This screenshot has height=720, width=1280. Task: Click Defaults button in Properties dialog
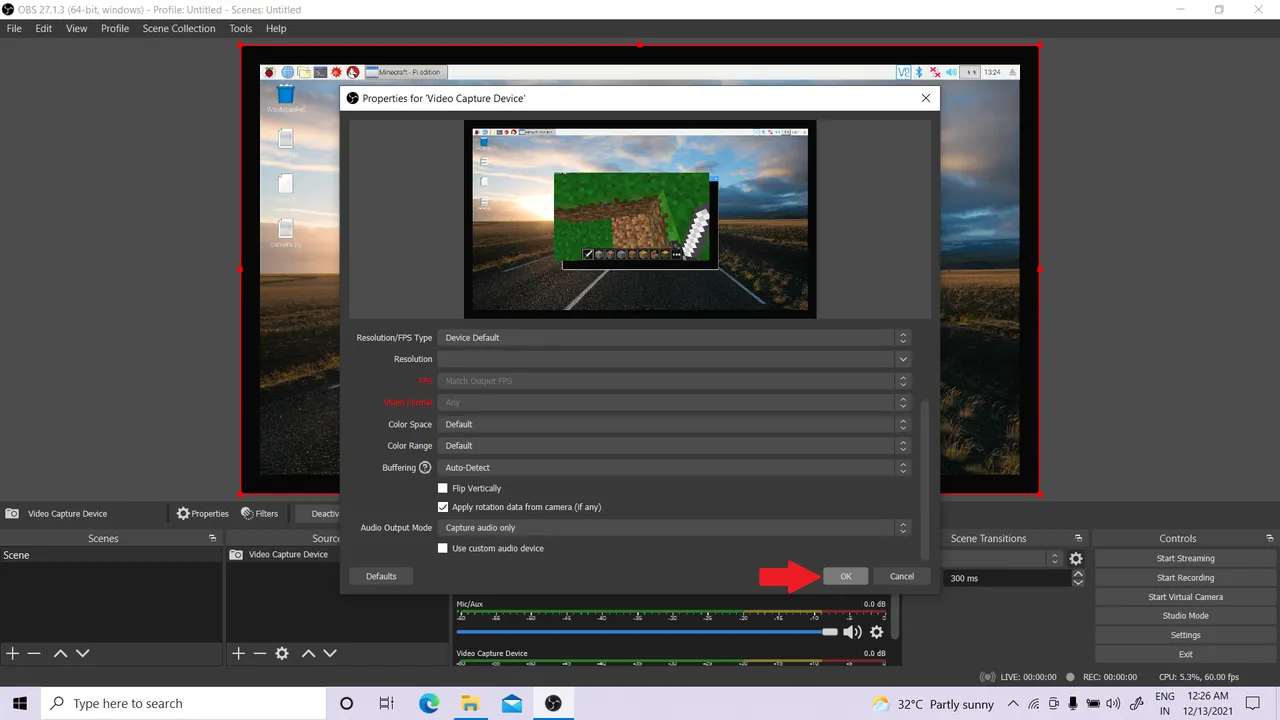point(381,576)
